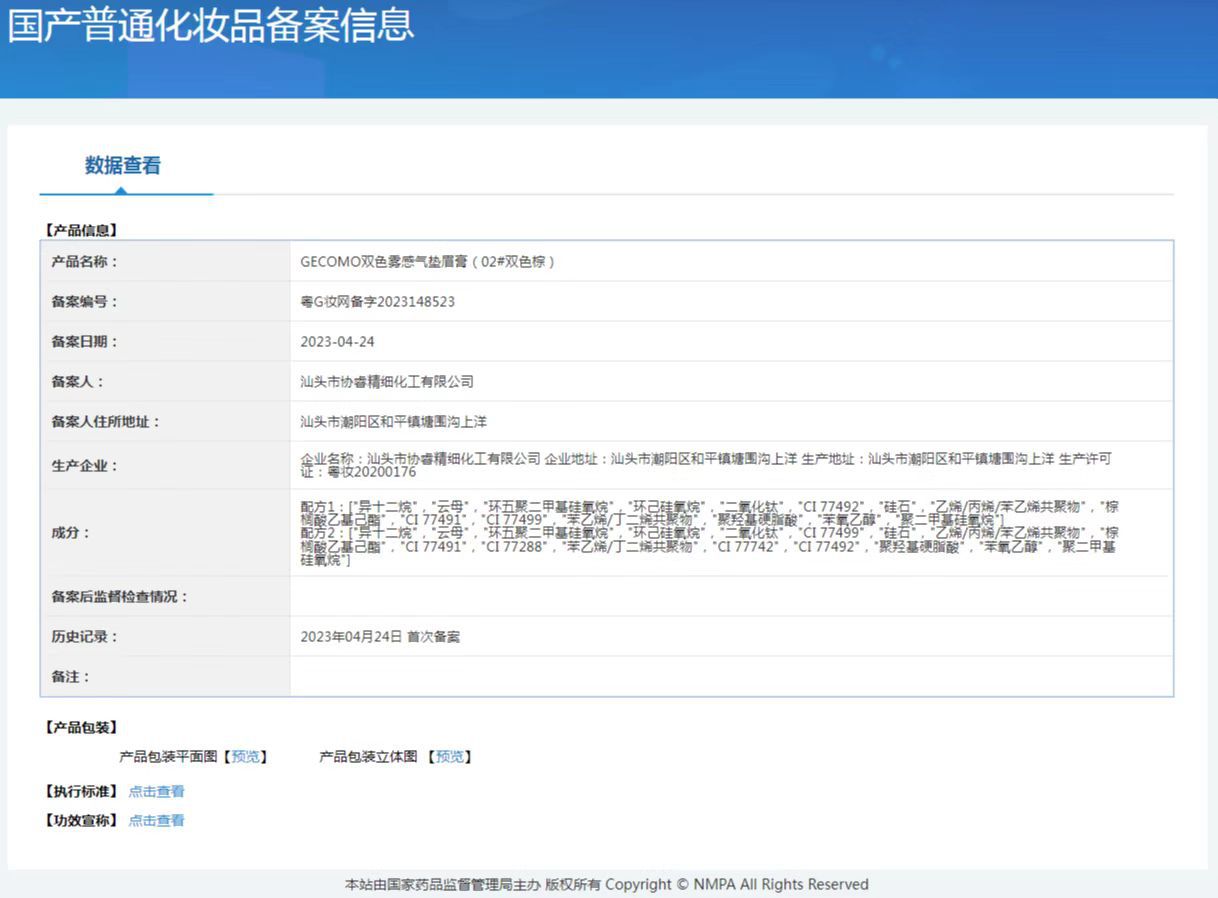Click the NMPA copyright footer text
The height and width of the screenshot is (898, 1218).
click(607, 884)
